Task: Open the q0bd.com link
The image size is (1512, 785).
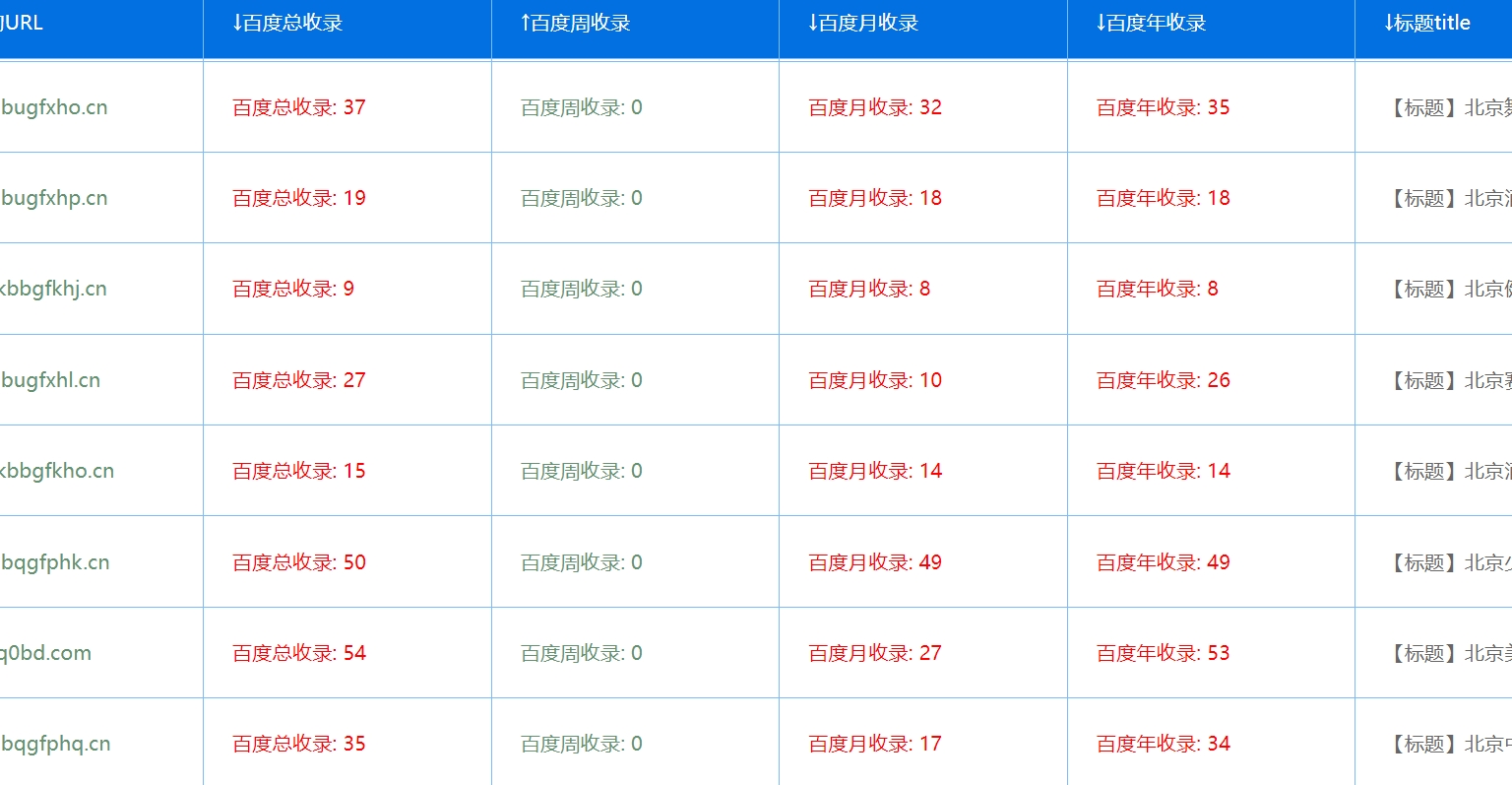Action: click(x=45, y=653)
